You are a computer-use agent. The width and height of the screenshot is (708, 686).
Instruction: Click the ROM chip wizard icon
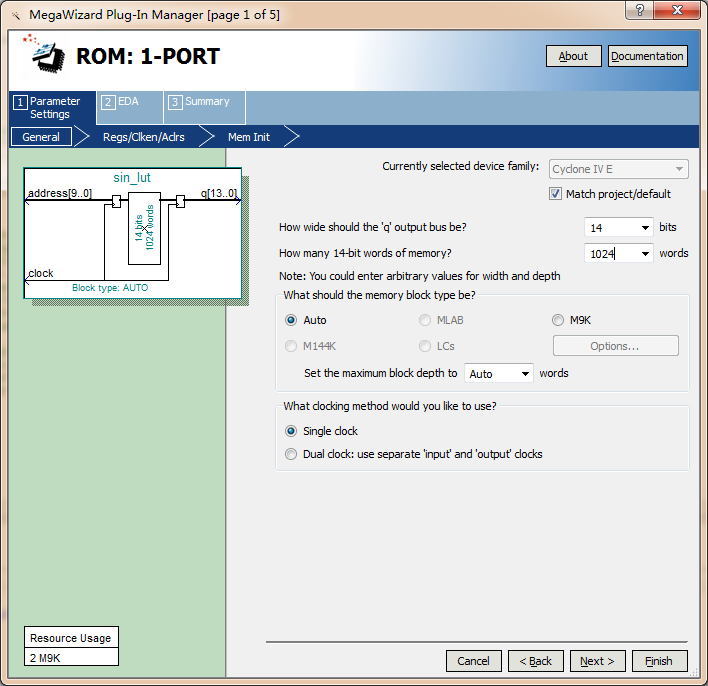coord(45,54)
